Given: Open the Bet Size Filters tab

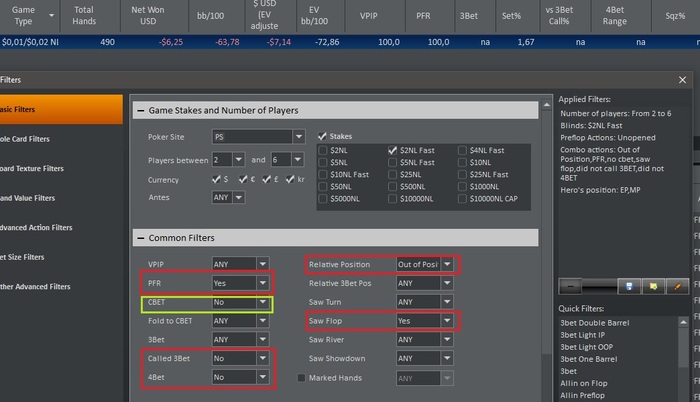Looking at the screenshot, I should 25,257.
